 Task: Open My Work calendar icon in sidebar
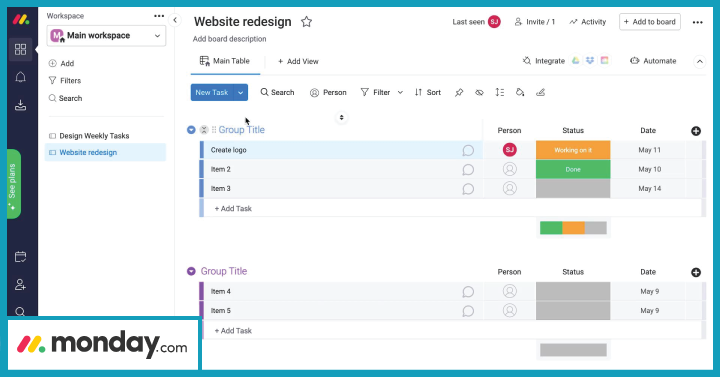20,257
